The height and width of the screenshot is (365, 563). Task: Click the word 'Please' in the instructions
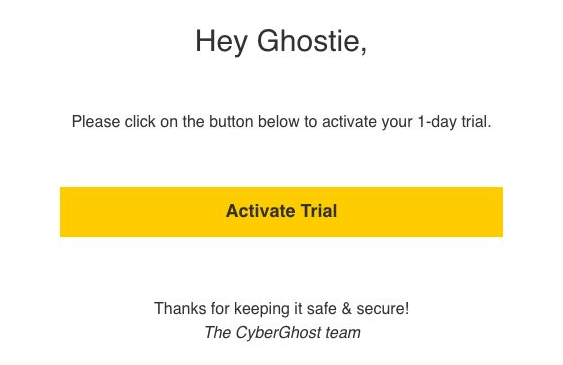click(x=96, y=121)
